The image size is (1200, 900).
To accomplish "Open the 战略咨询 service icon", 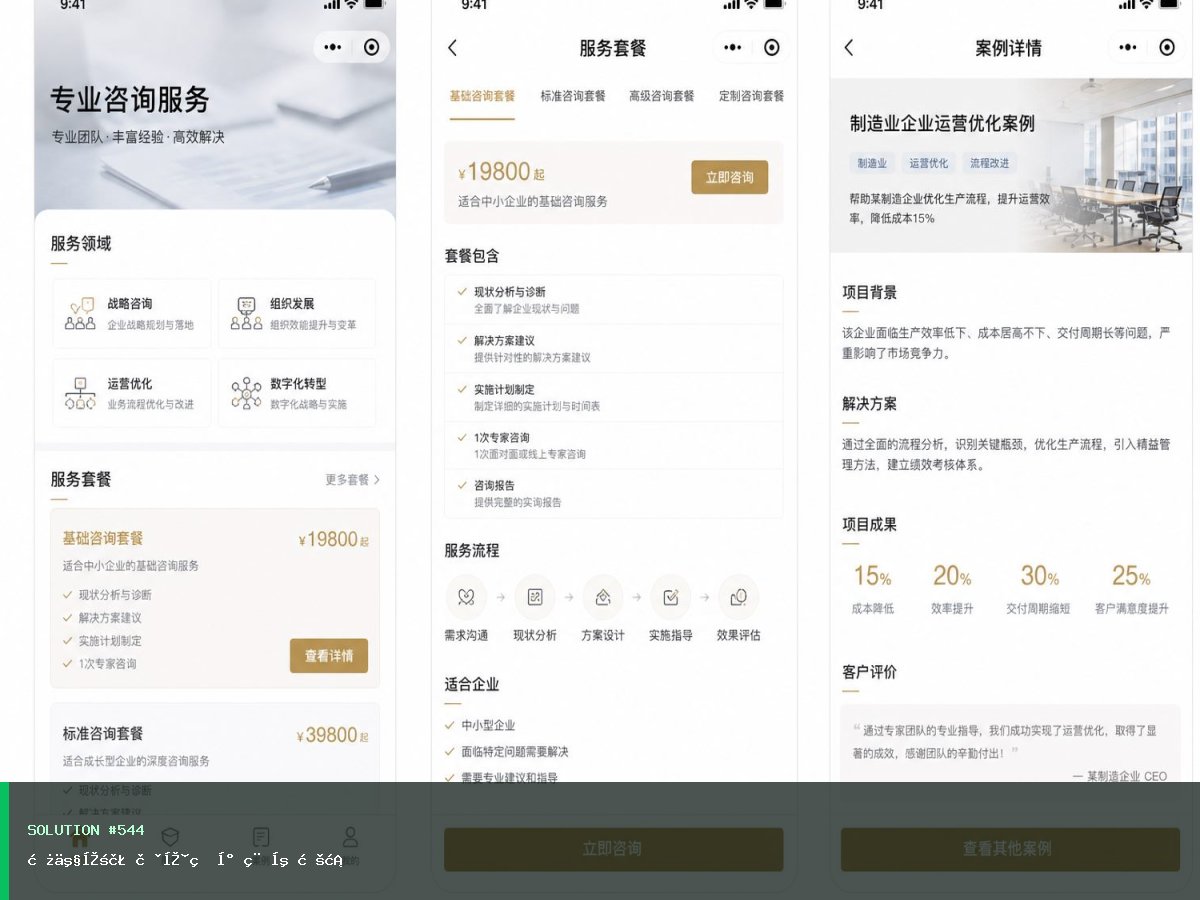I will click(80, 313).
